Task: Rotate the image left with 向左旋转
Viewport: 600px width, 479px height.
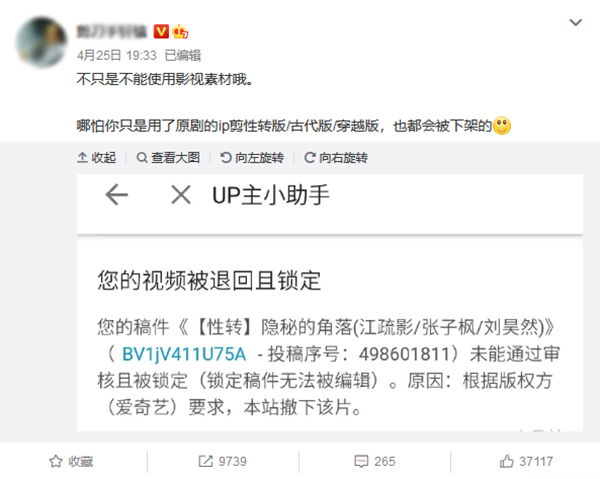Action: coord(252,158)
